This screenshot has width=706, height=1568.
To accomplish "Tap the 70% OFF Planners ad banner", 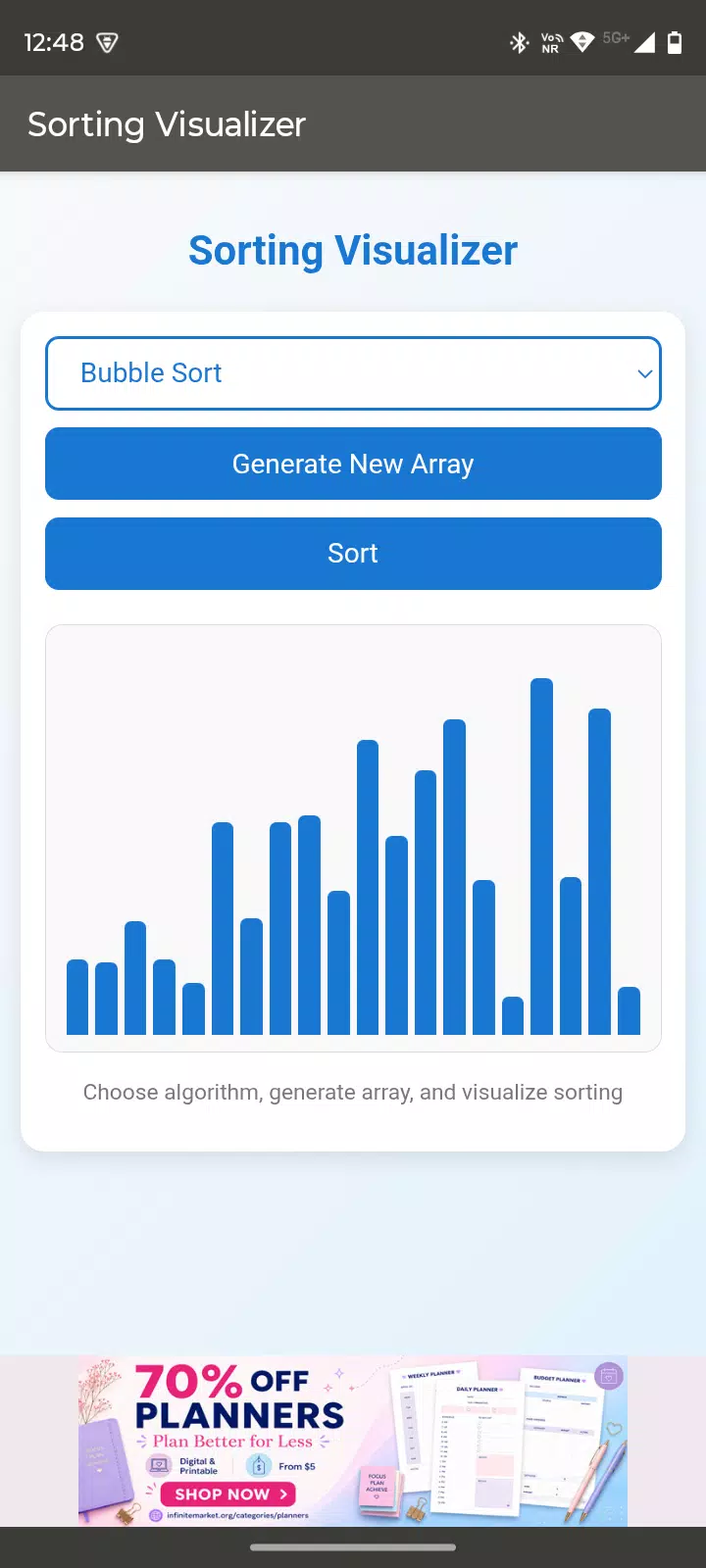I will 353,1442.
